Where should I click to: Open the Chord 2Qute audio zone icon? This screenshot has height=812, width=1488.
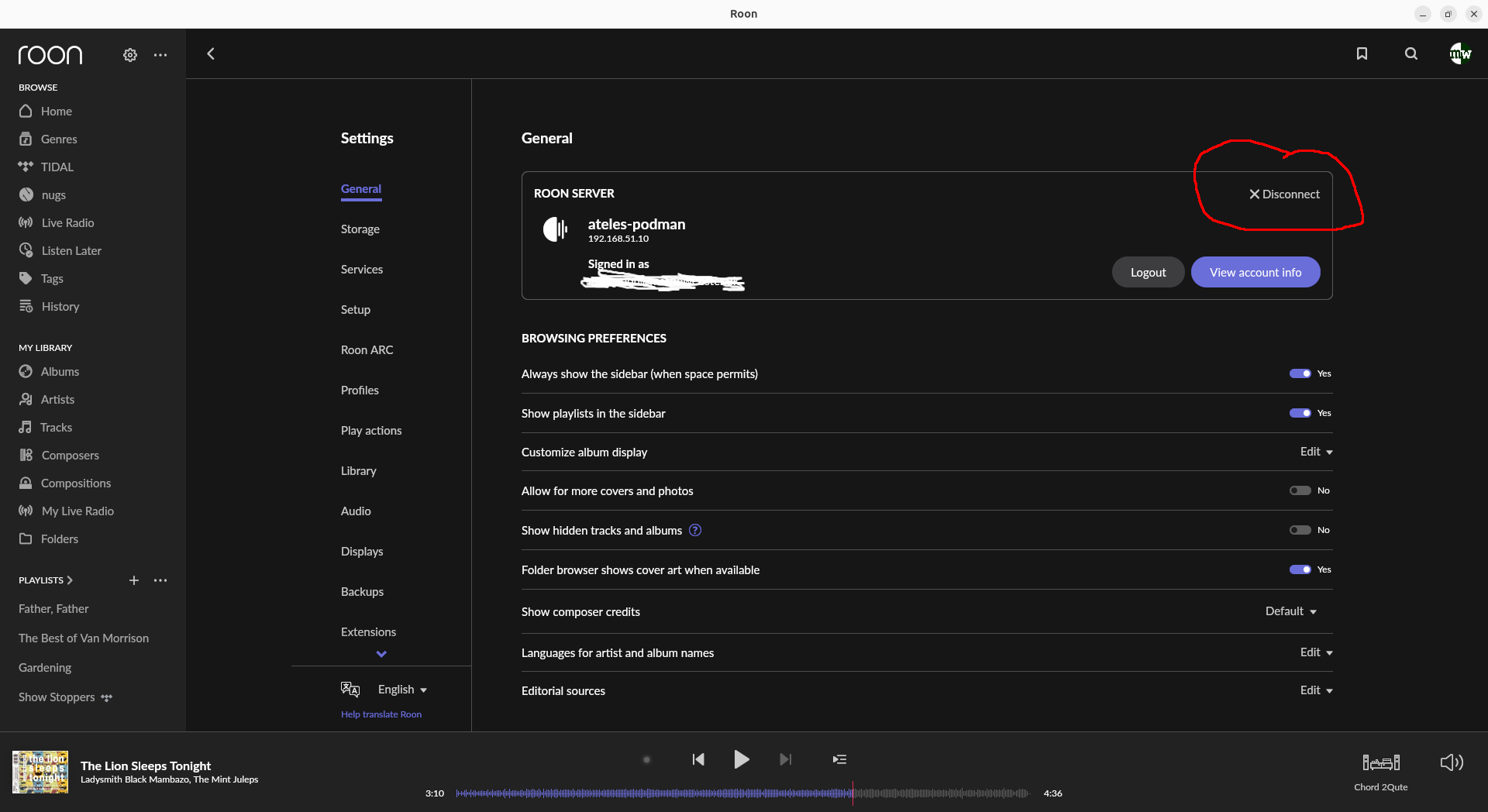[x=1381, y=762]
